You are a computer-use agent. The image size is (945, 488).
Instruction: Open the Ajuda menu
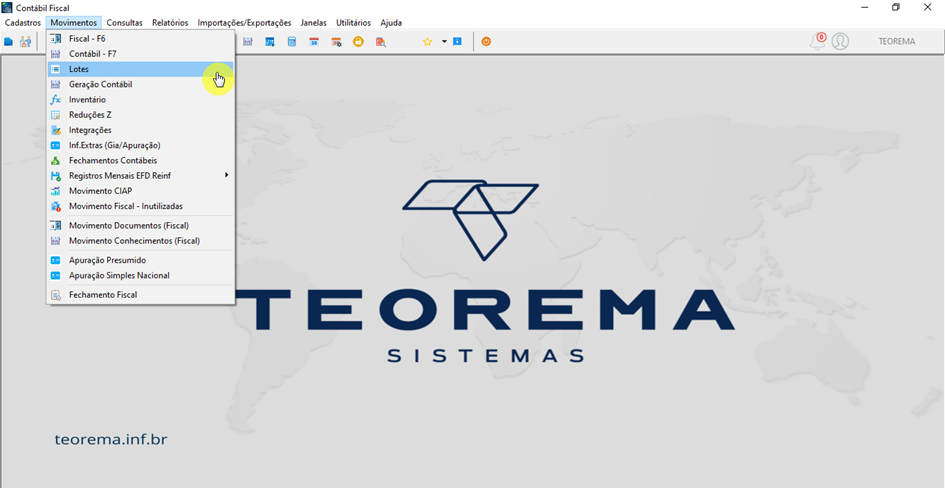391,23
